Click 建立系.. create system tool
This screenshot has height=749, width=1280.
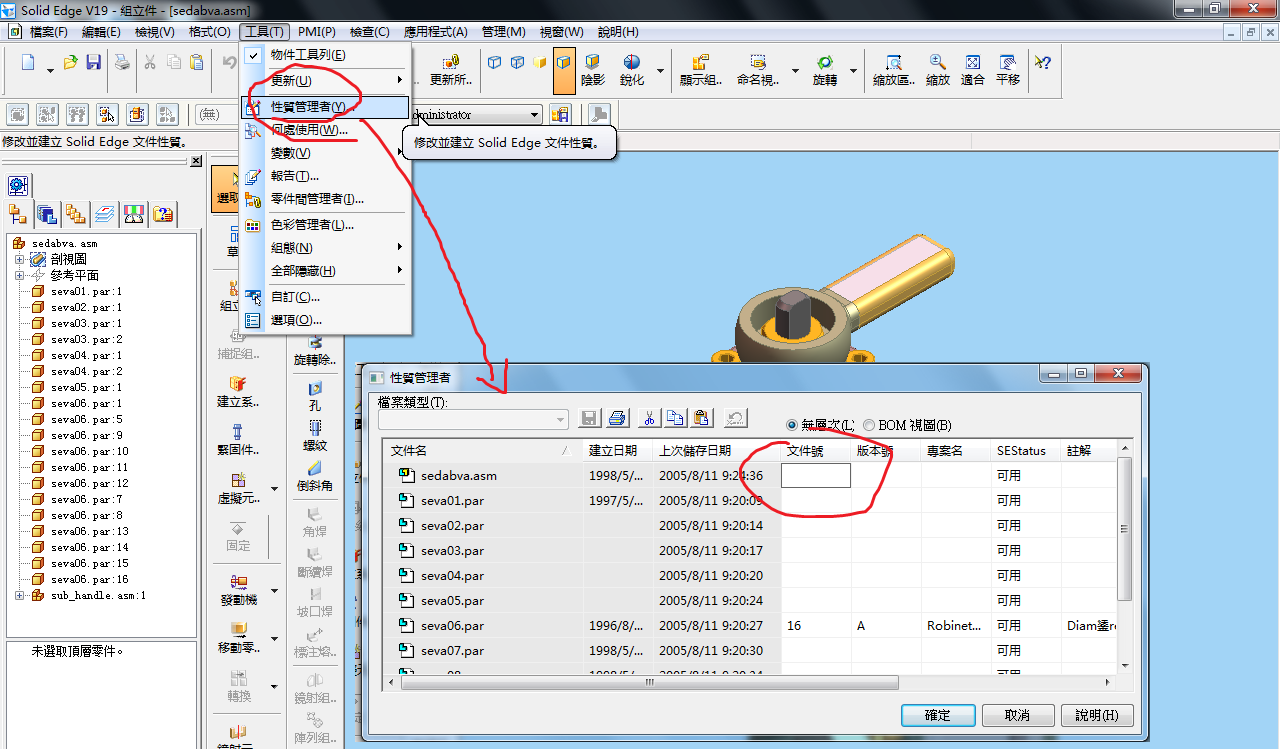coord(237,392)
